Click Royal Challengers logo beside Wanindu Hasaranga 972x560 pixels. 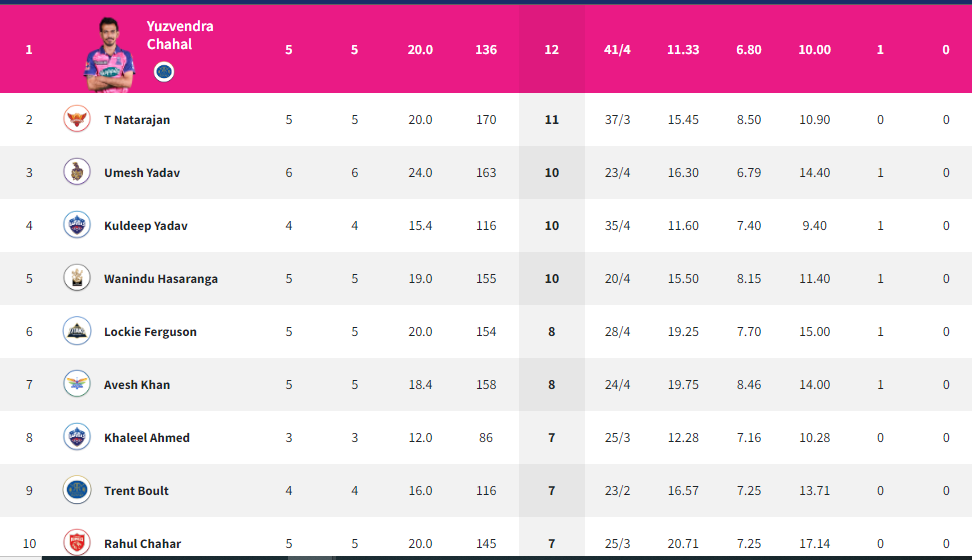tap(77, 278)
